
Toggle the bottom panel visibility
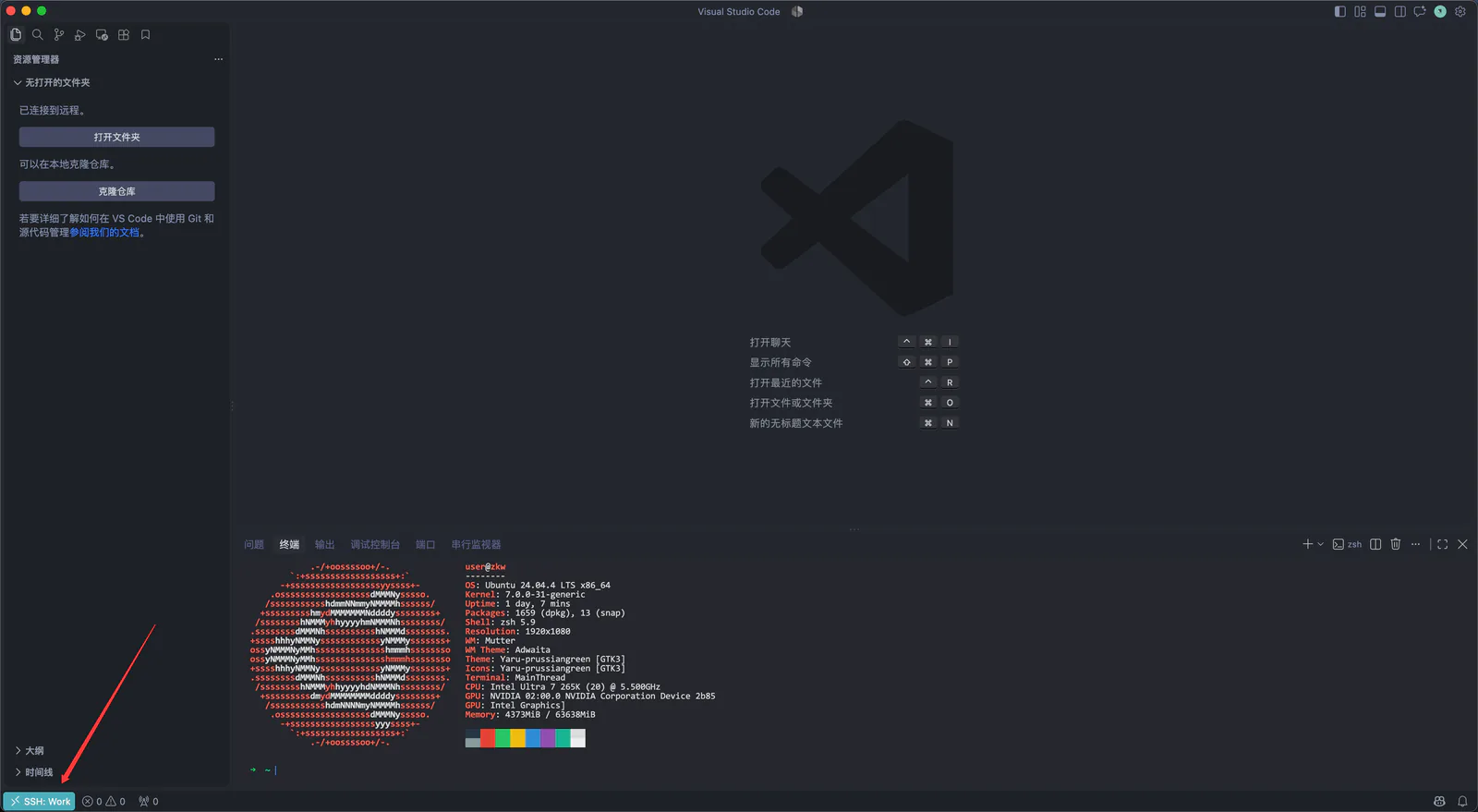[x=1380, y=12]
